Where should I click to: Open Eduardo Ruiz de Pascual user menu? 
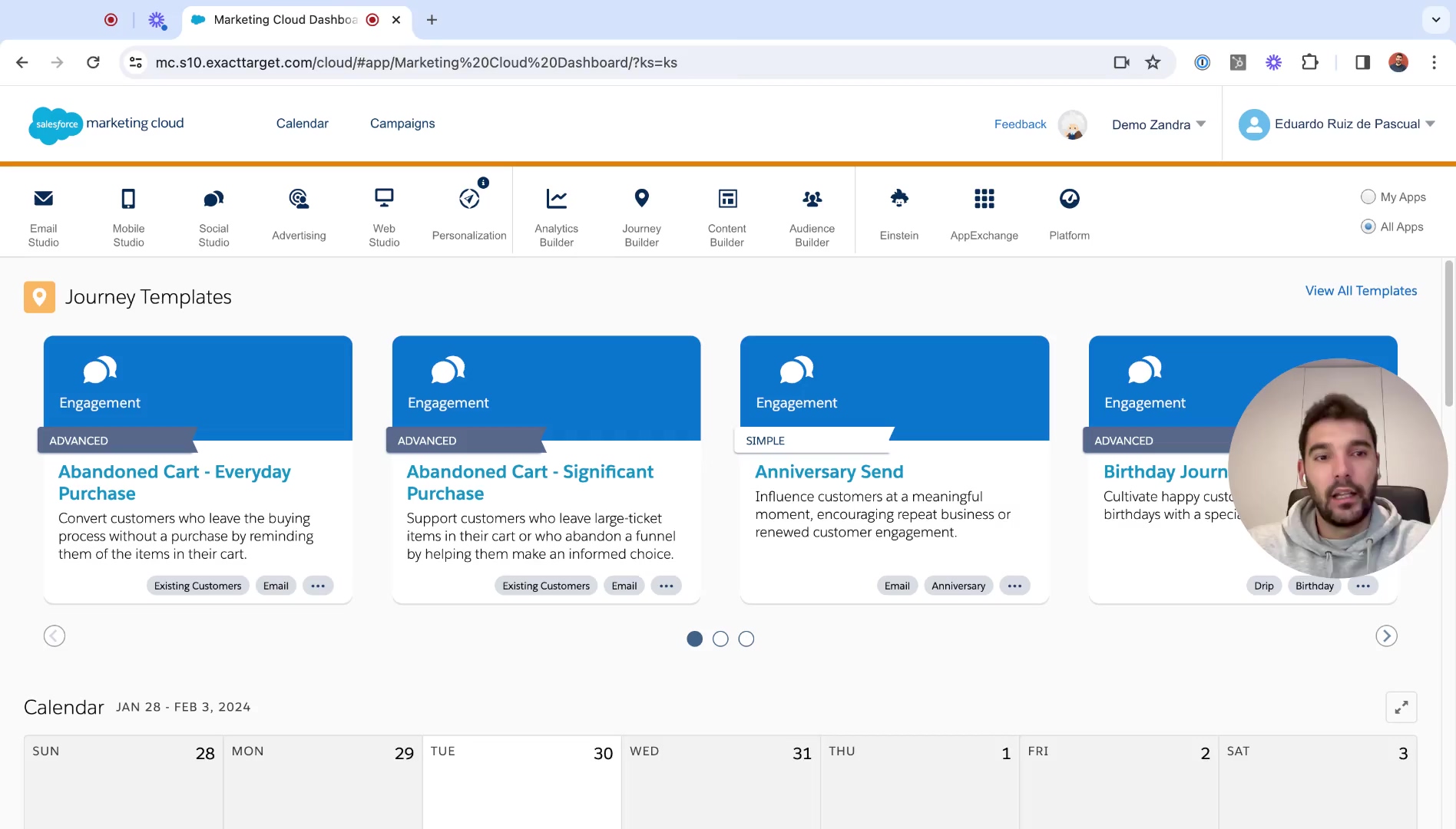click(1337, 124)
